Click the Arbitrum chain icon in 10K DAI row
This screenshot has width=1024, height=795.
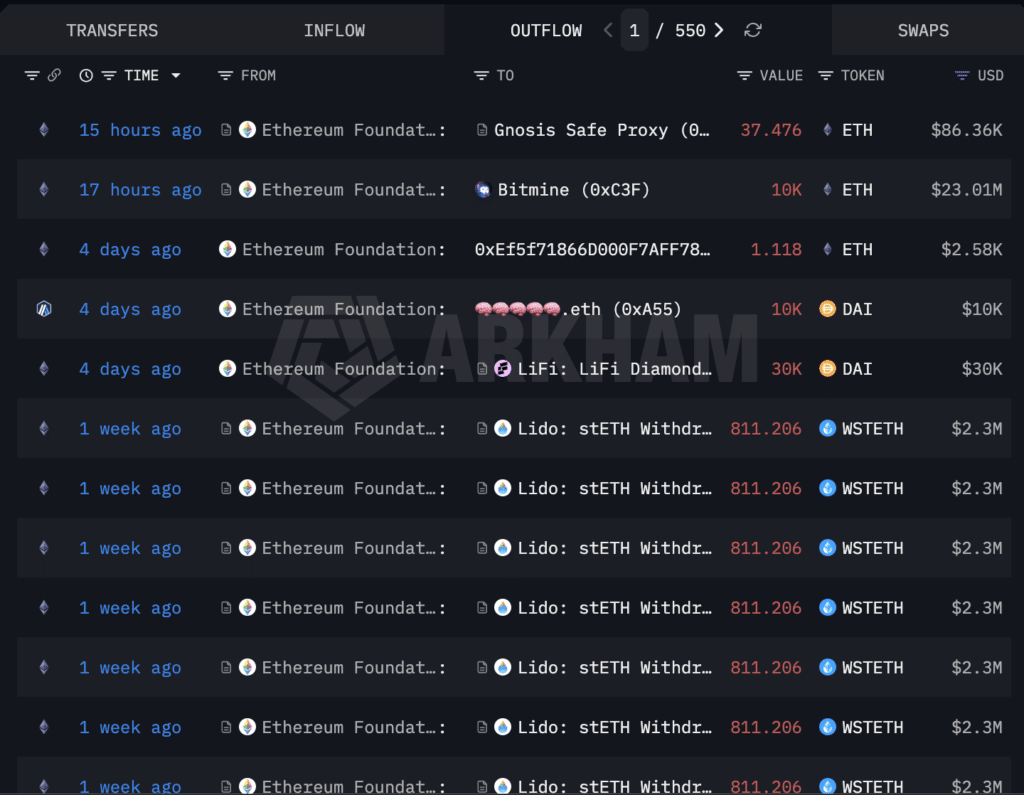(44, 309)
